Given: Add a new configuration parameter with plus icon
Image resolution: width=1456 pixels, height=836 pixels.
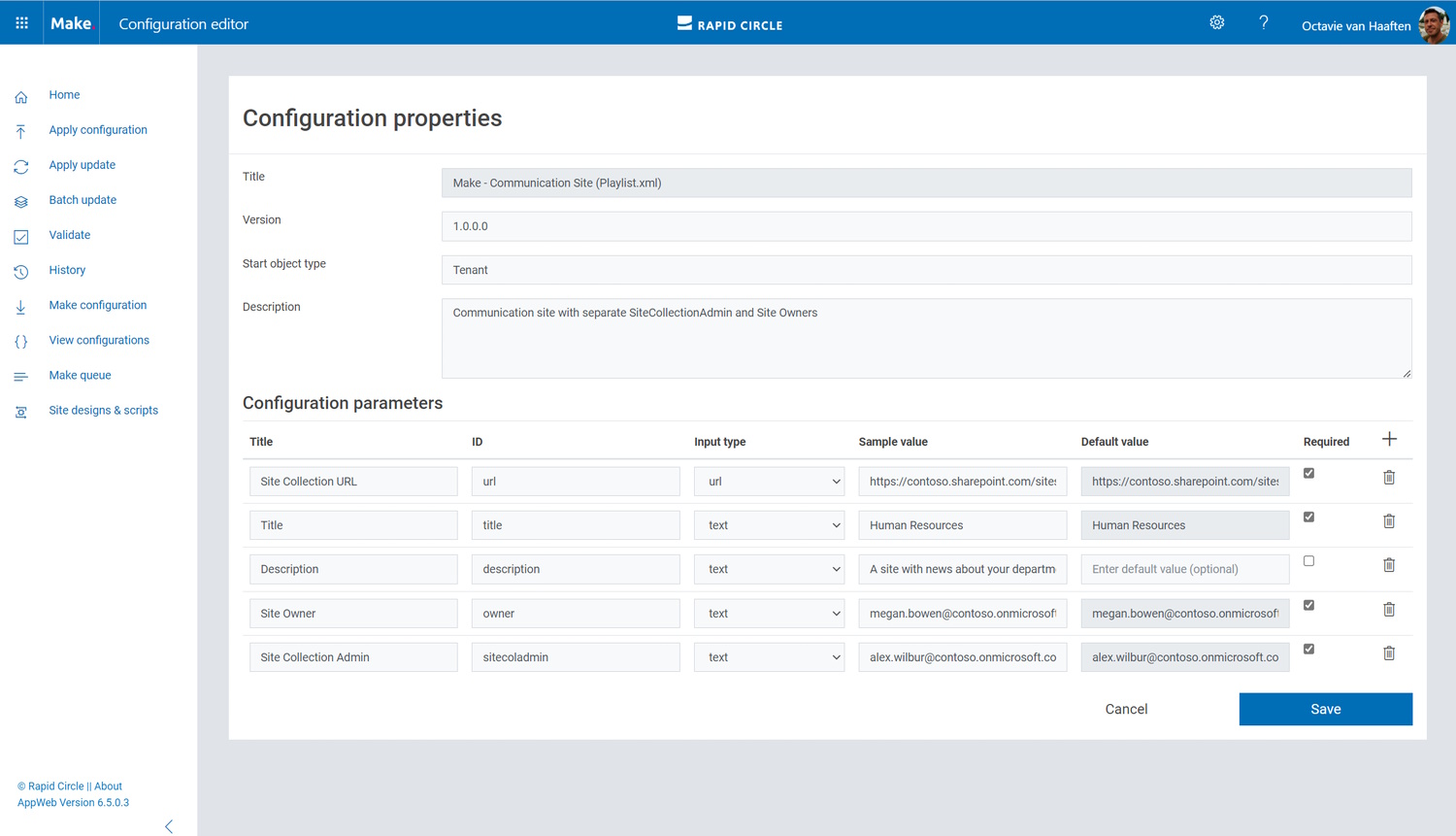Looking at the screenshot, I should [1389, 439].
